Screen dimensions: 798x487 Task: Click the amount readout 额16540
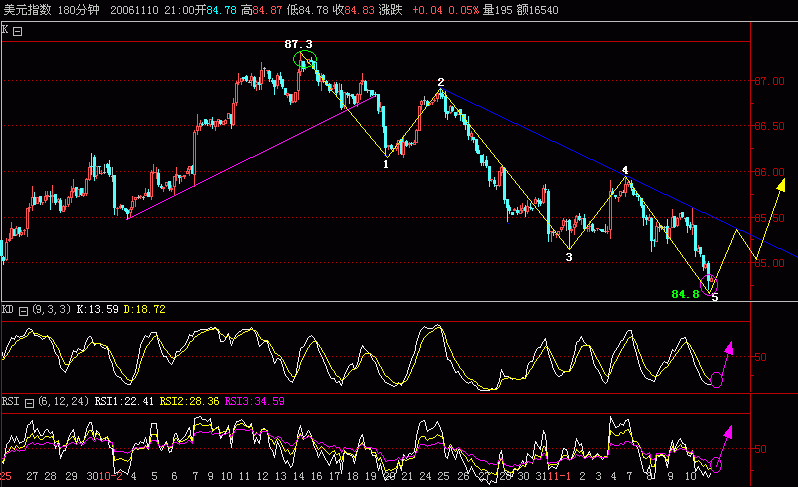click(537, 10)
